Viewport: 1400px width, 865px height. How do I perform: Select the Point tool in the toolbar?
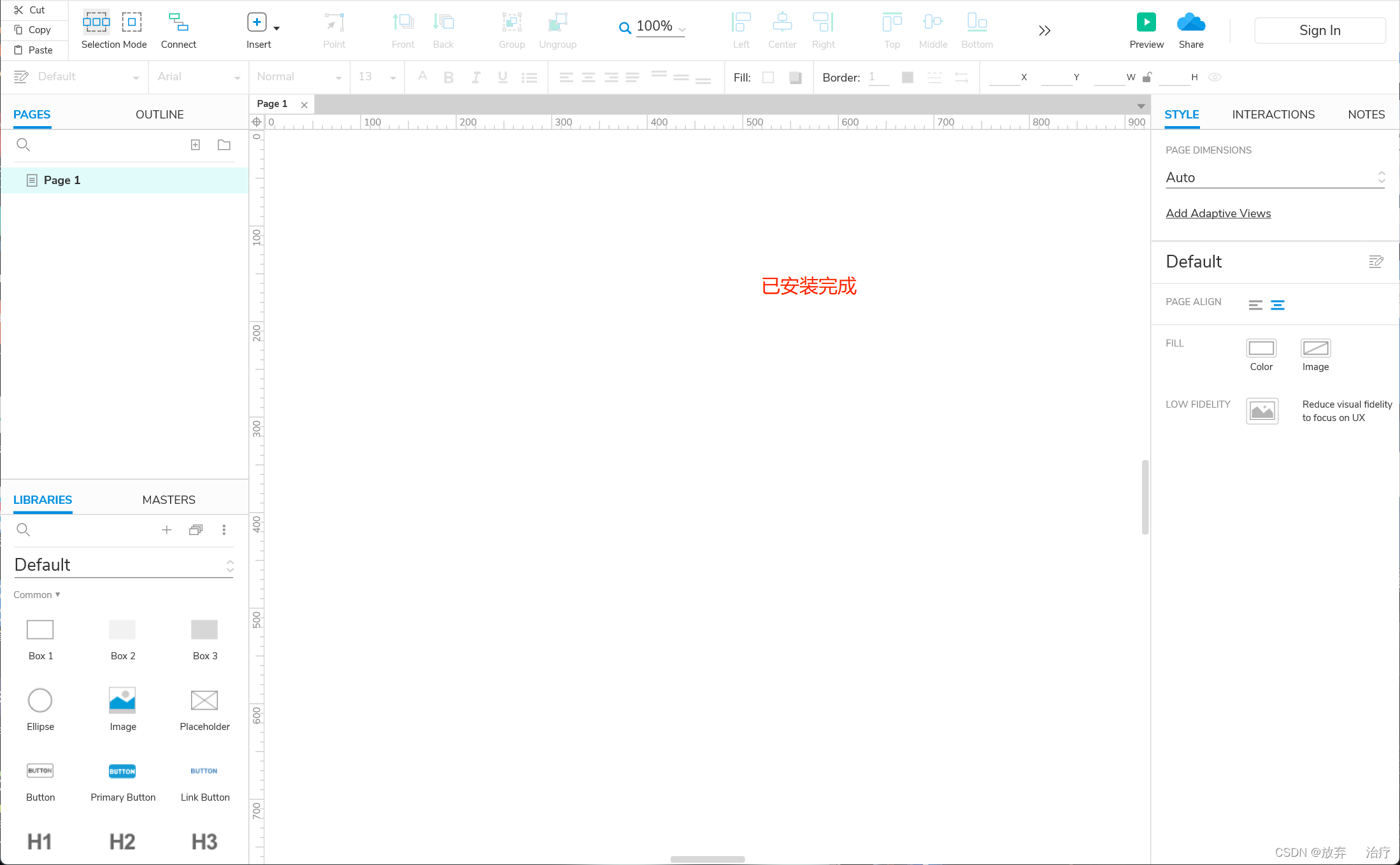pyautogui.click(x=334, y=29)
